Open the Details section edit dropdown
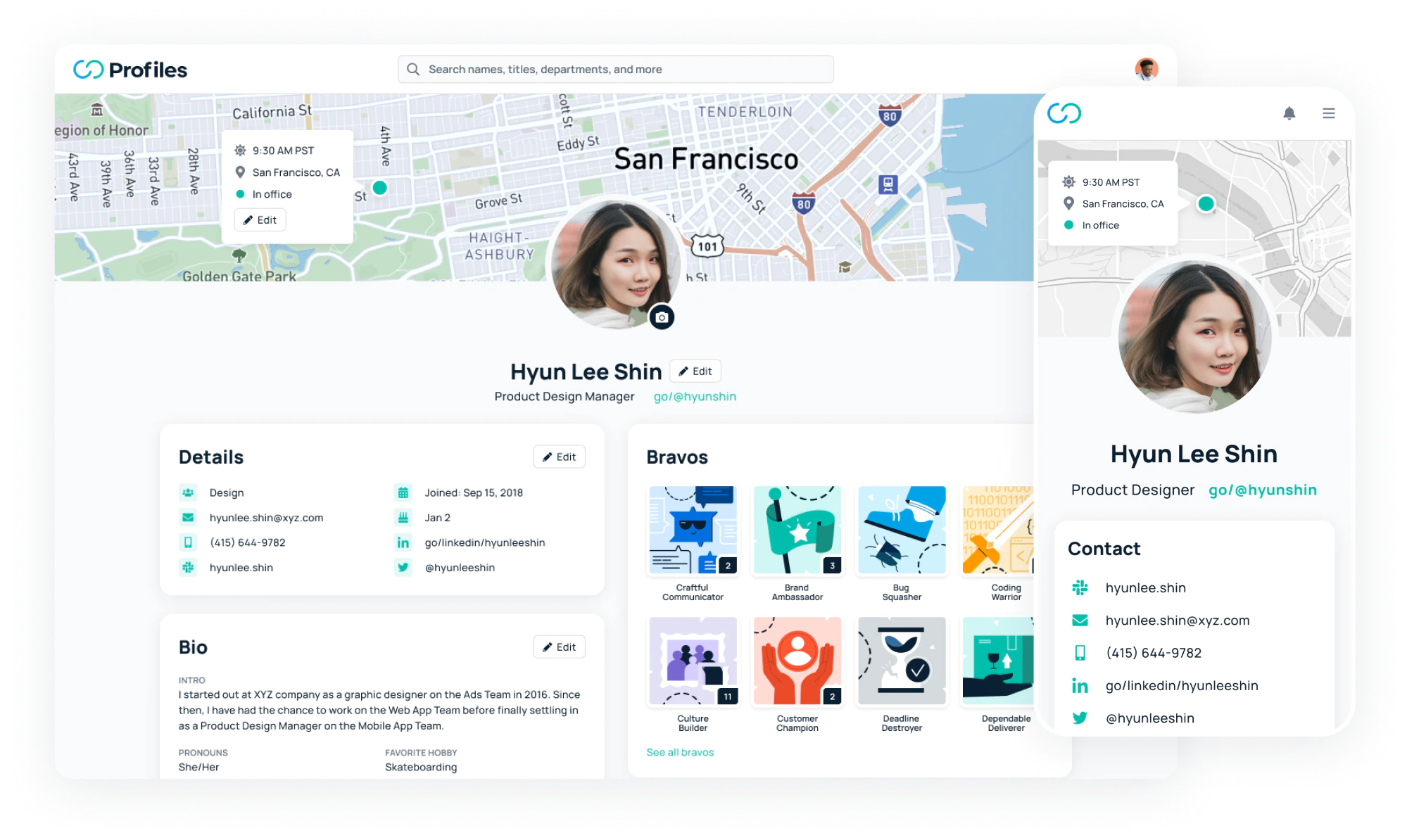 [559, 456]
